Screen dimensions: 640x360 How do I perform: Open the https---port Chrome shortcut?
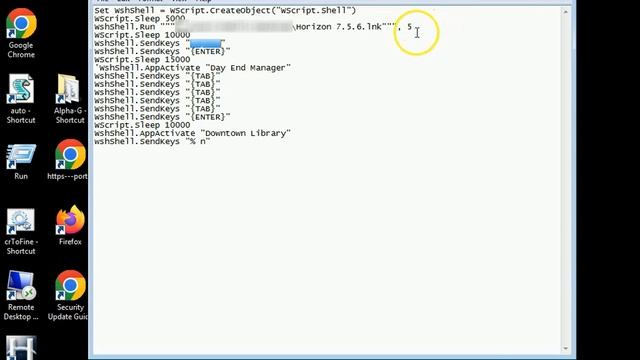point(69,160)
